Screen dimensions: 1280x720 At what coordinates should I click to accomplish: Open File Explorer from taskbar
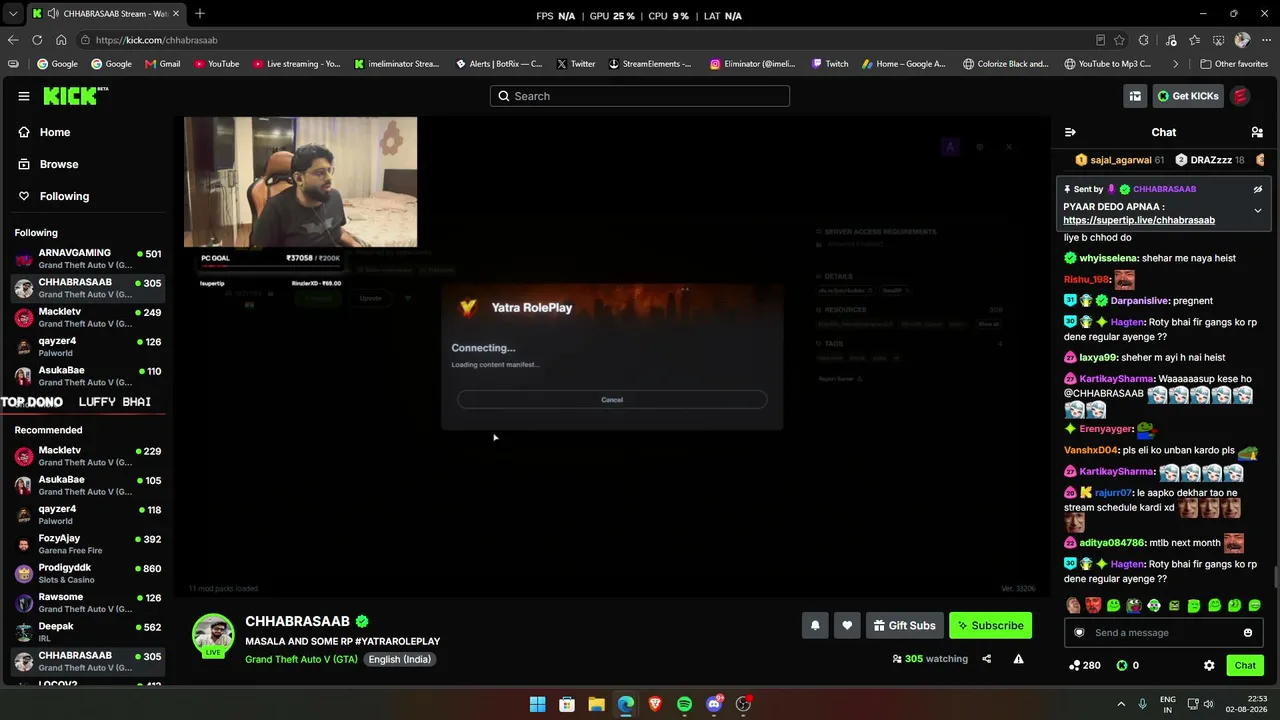point(596,704)
